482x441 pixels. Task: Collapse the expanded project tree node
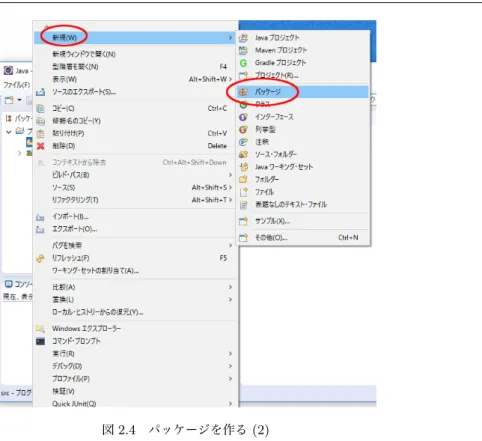click(x=9, y=132)
